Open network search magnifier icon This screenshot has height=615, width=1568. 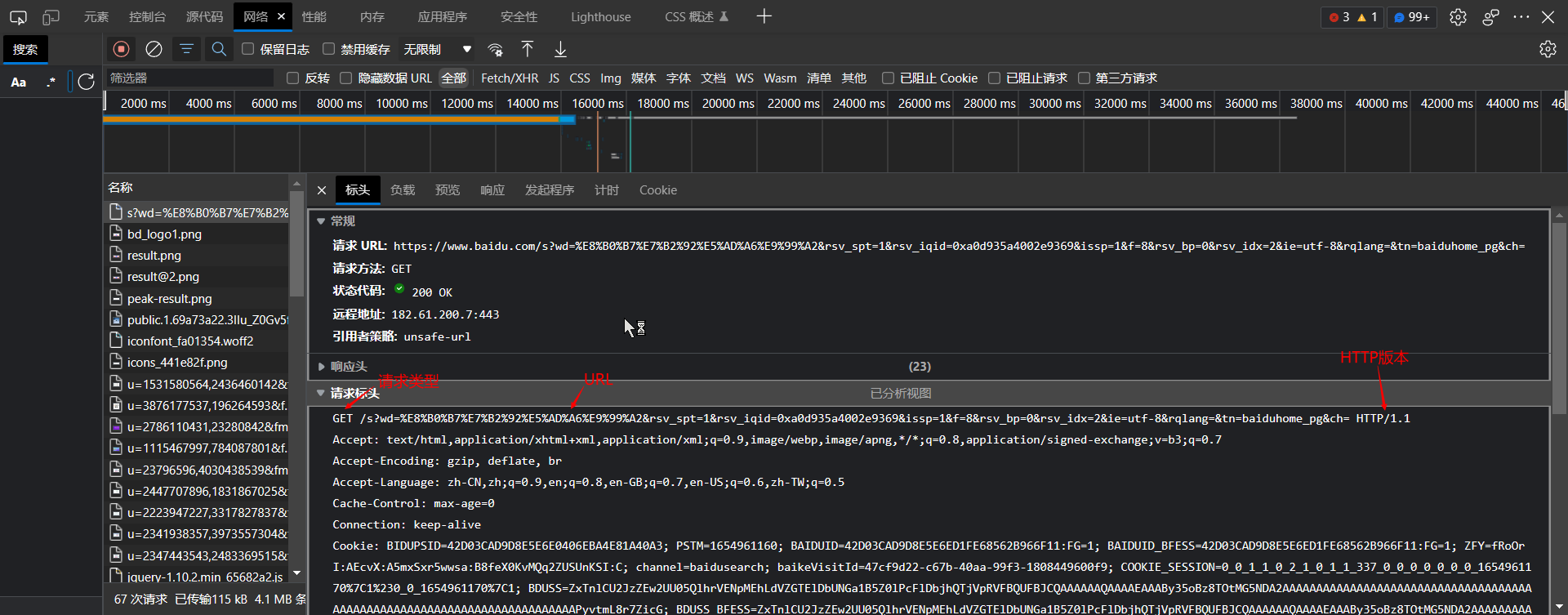click(x=219, y=49)
